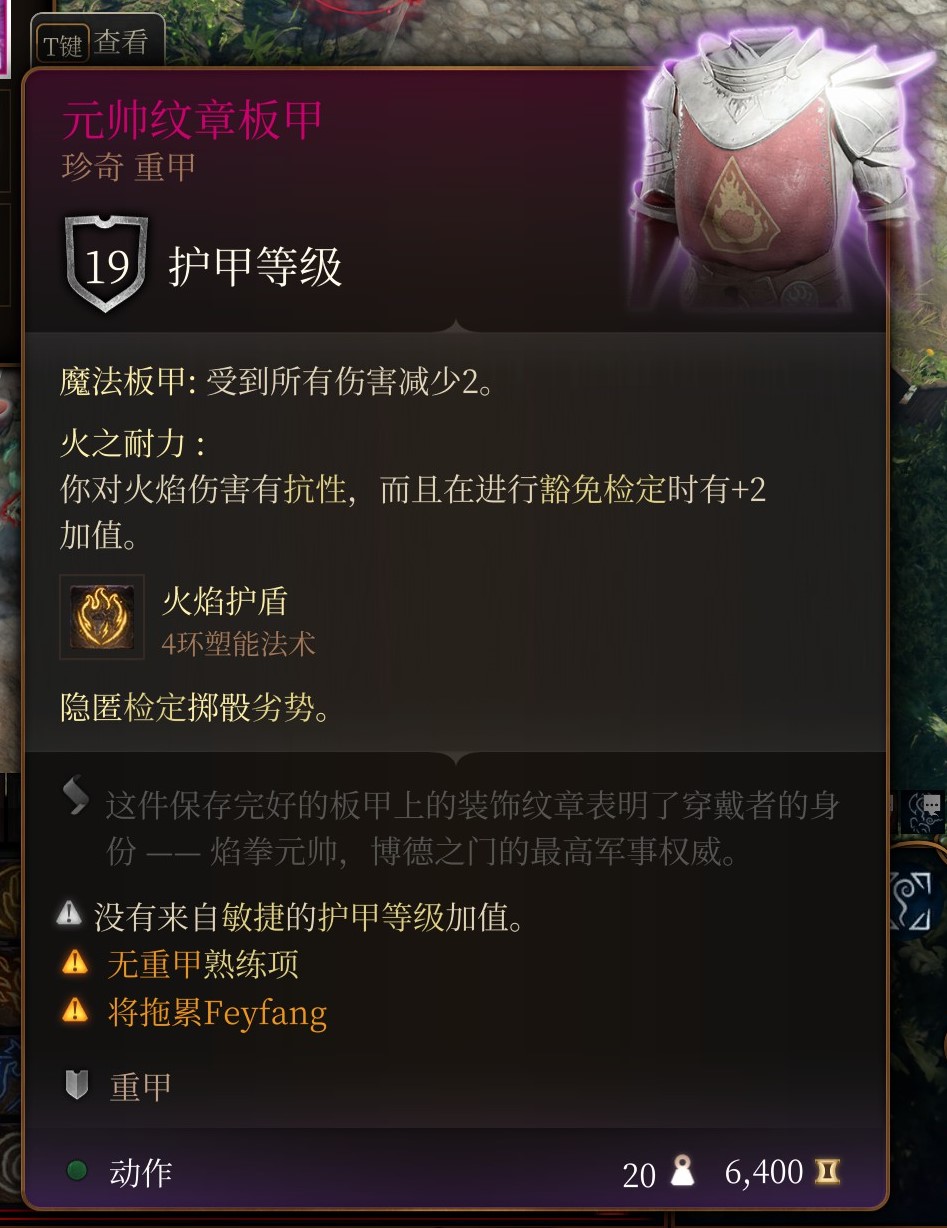The image size is (947, 1228).
Task: Click the lore scroll icon beside the description
Action: pyautogui.click(x=76, y=796)
